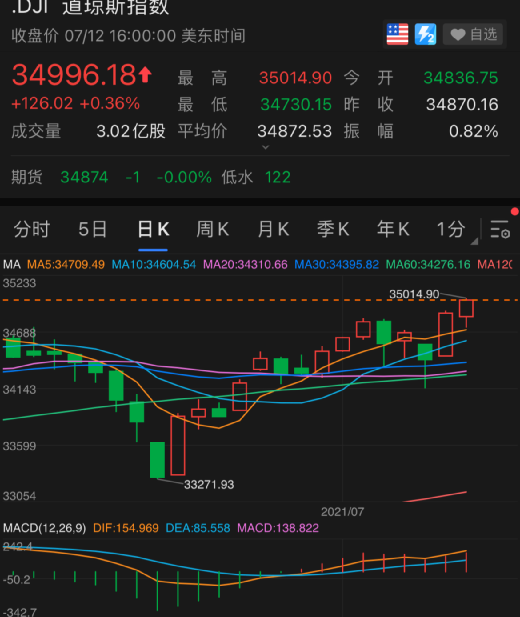The height and width of the screenshot is (617, 520).
Task: Tap MACD:138.822 value
Action: pyautogui.click(x=278, y=528)
